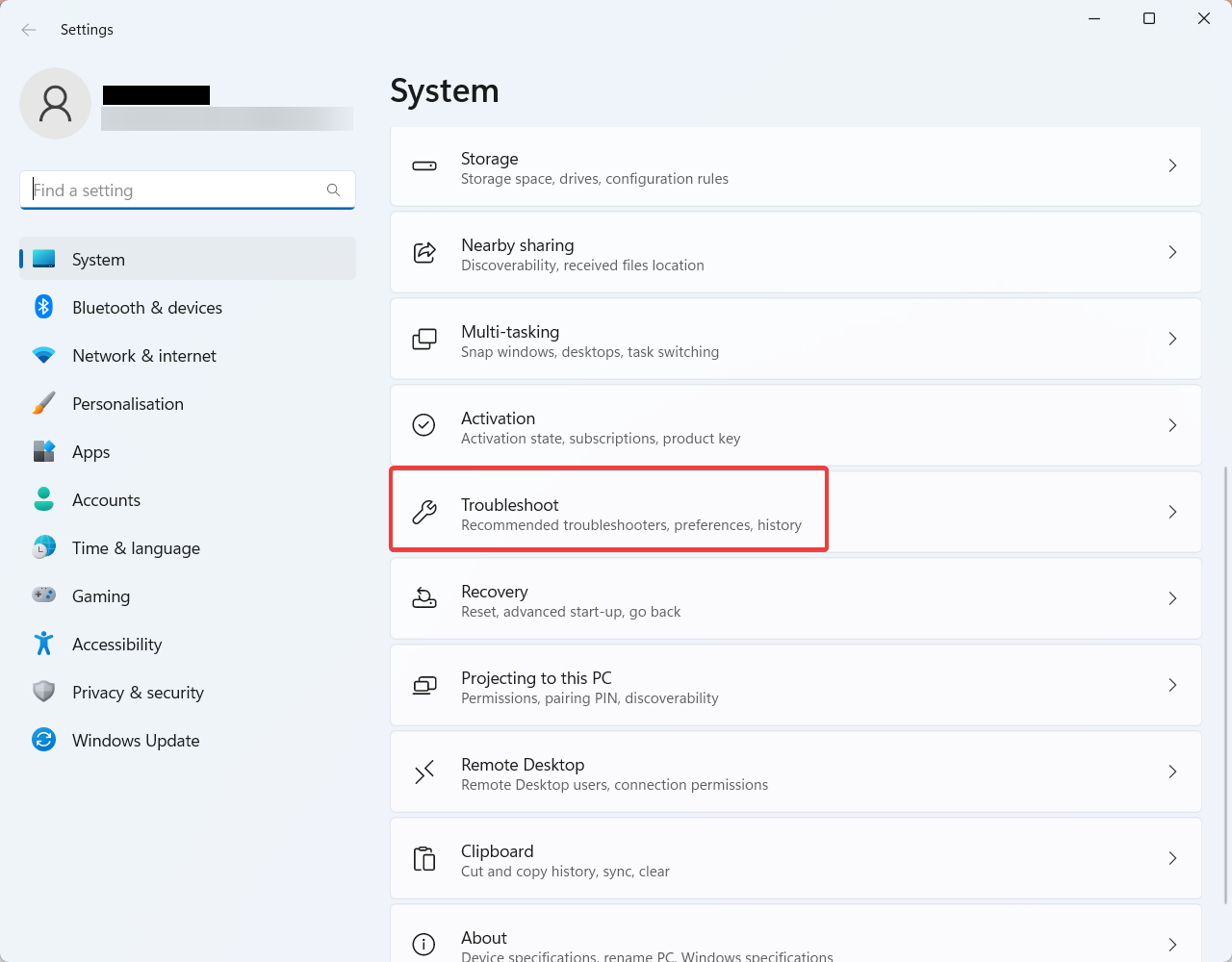
Task: Click the System monitor icon in sidebar
Action: [x=43, y=259]
